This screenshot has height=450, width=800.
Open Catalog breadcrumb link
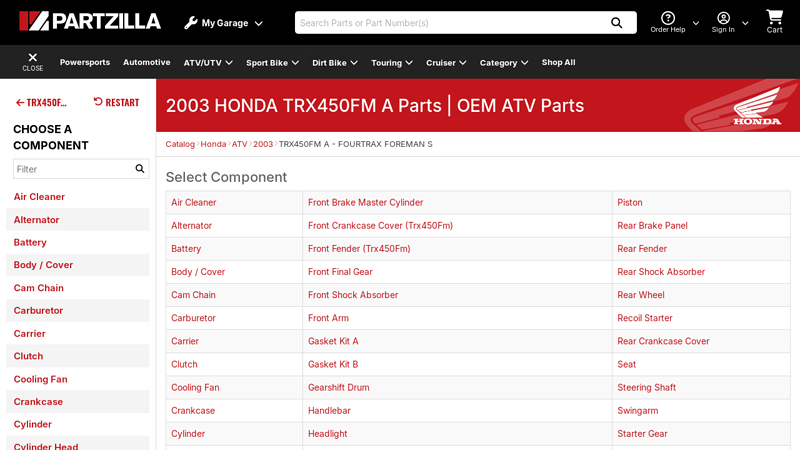pos(180,144)
